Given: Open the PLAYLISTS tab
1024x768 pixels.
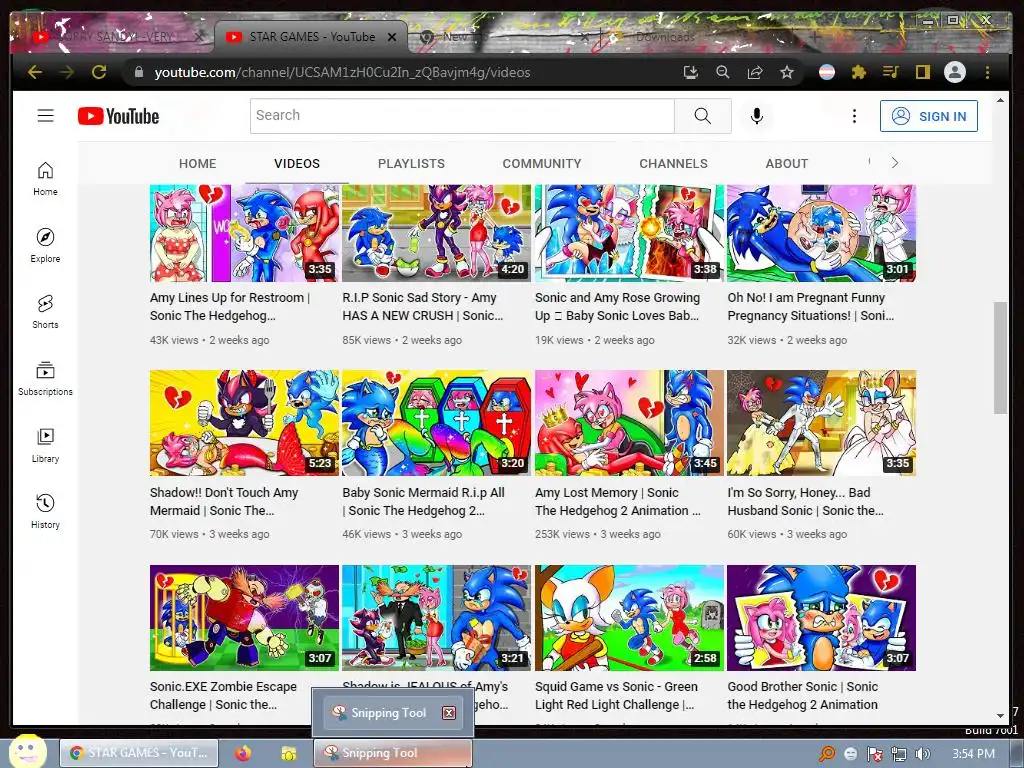Looking at the screenshot, I should click(411, 163).
